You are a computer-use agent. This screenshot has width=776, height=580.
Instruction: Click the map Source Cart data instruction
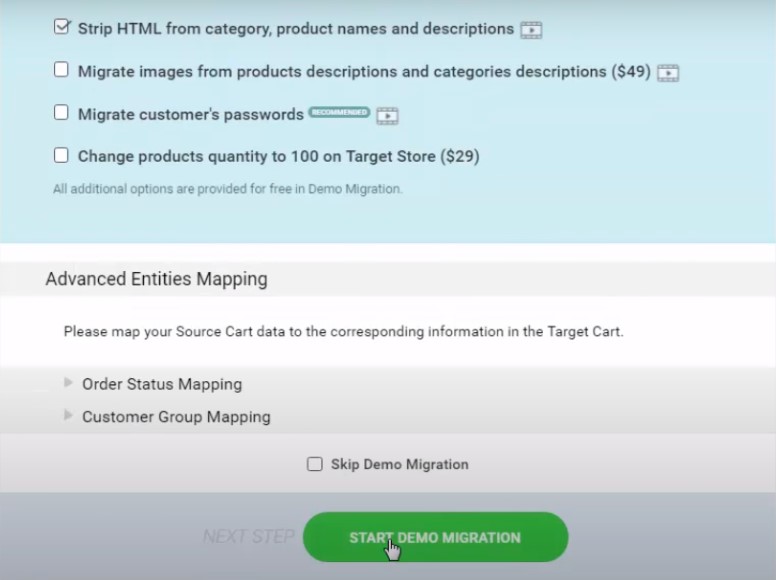[343, 331]
